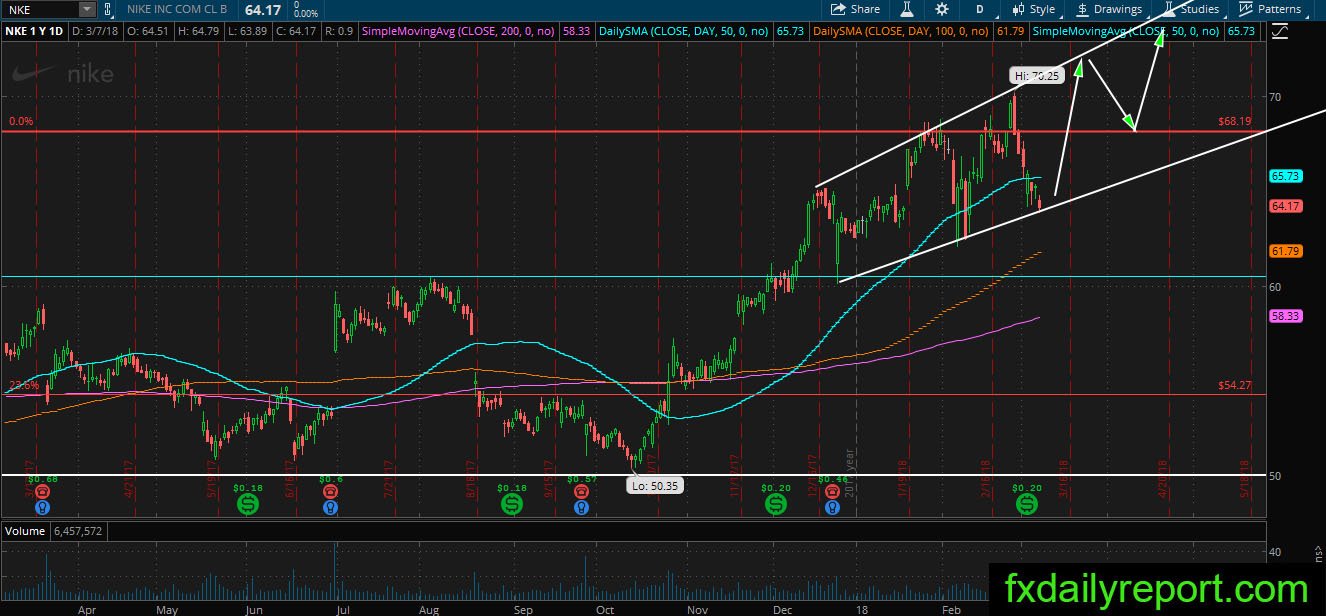1326x616 pixels.
Task: Click the last price 64.17 in top bar
Action: click(x=263, y=9)
